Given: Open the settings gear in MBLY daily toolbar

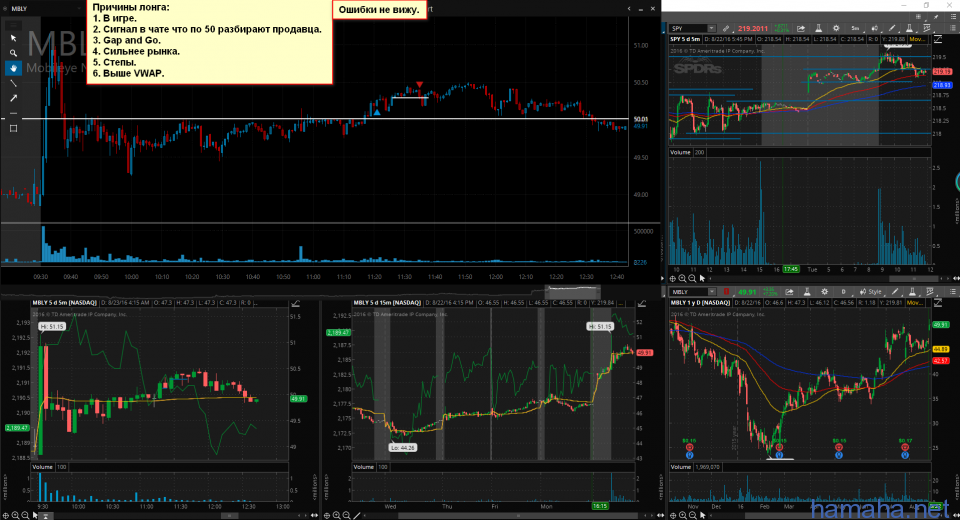Looking at the screenshot, I should tap(824, 292).
